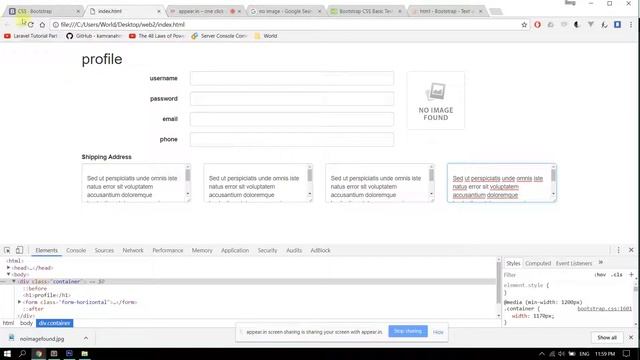Viewport: 640px width, 360px height.
Task: Click the username input field
Action: click(292, 78)
